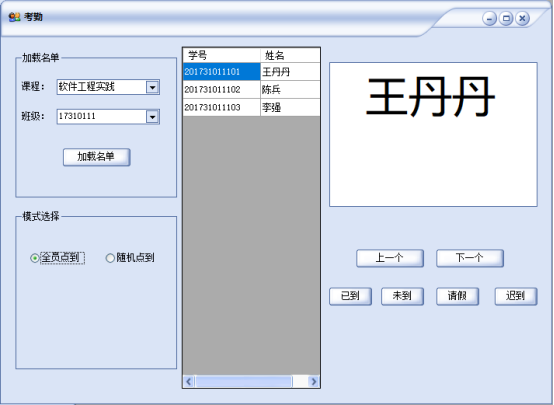Open the 课程 dropdown arrow
Image resolution: width=554 pixels, height=405 pixels.
point(152,87)
